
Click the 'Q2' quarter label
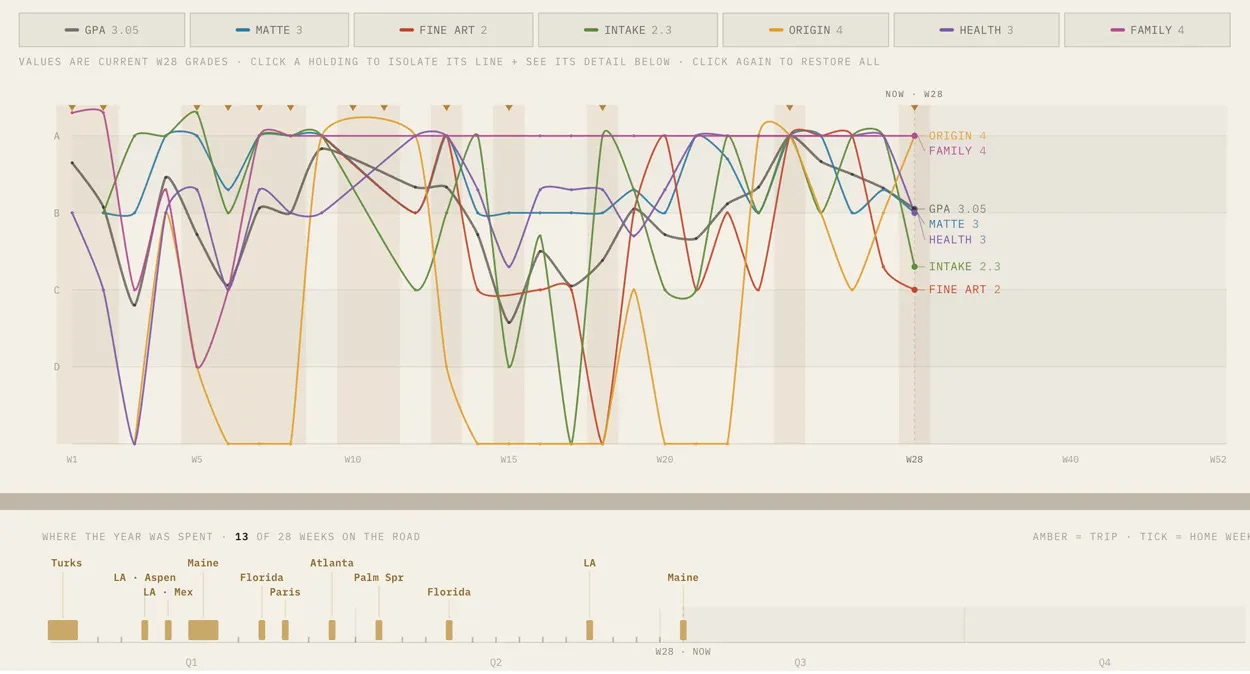pos(496,663)
